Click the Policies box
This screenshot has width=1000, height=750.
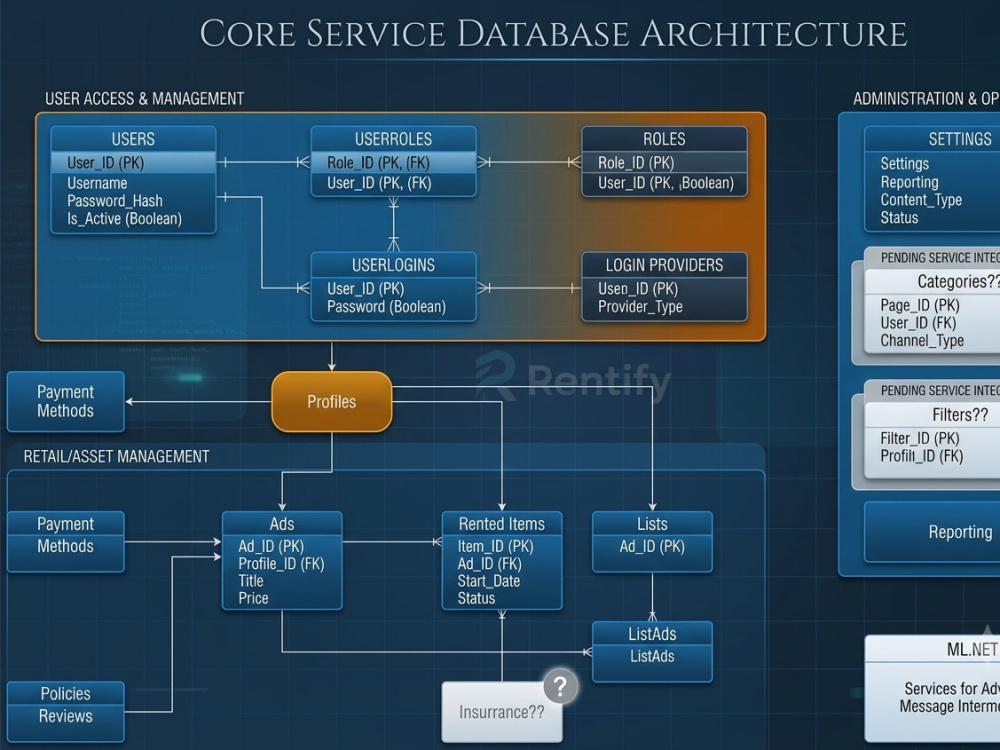pyautogui.click(x=66, y=693)
